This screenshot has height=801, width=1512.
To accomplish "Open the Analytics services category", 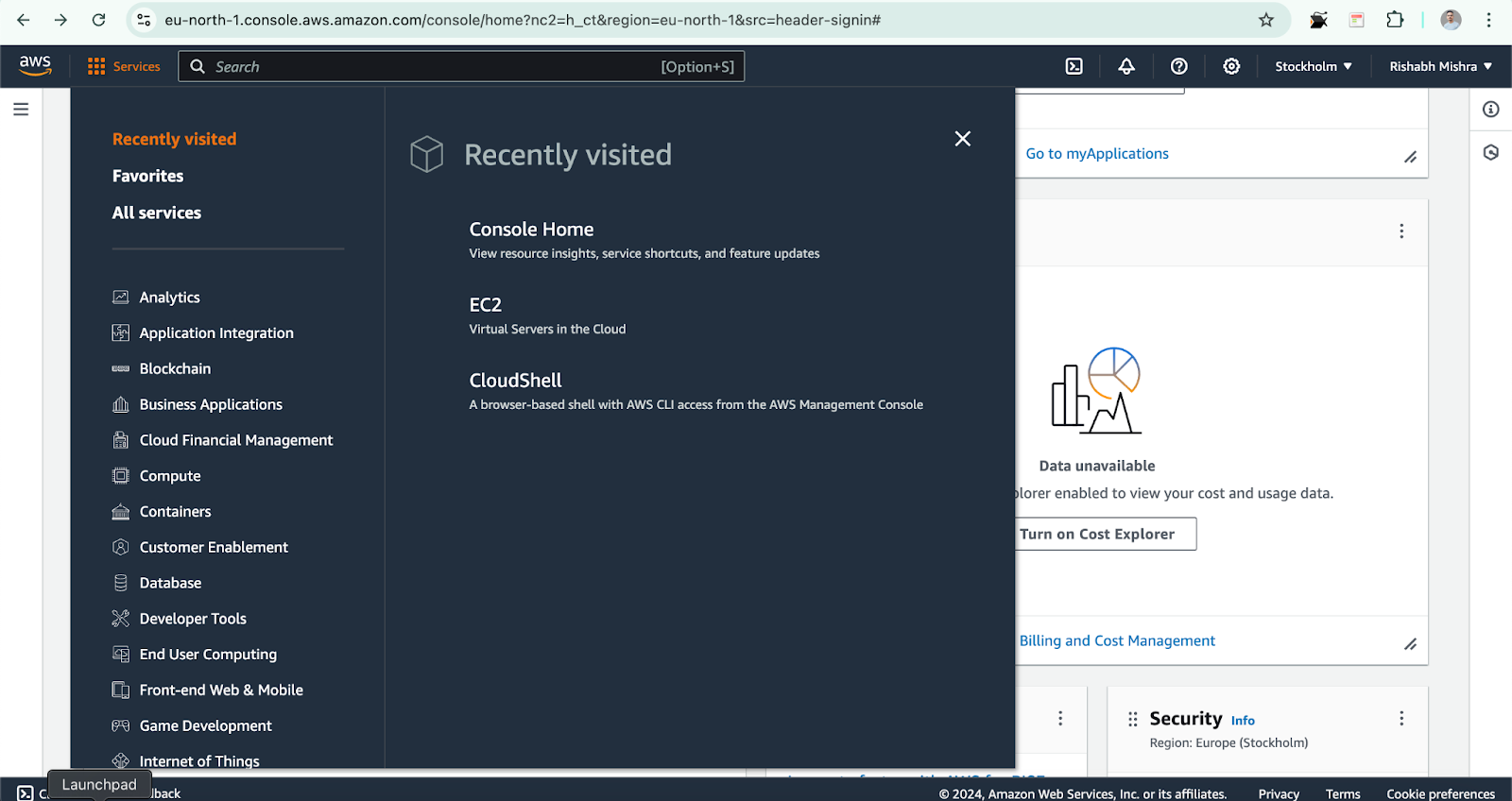I will (x=170, y=298).
